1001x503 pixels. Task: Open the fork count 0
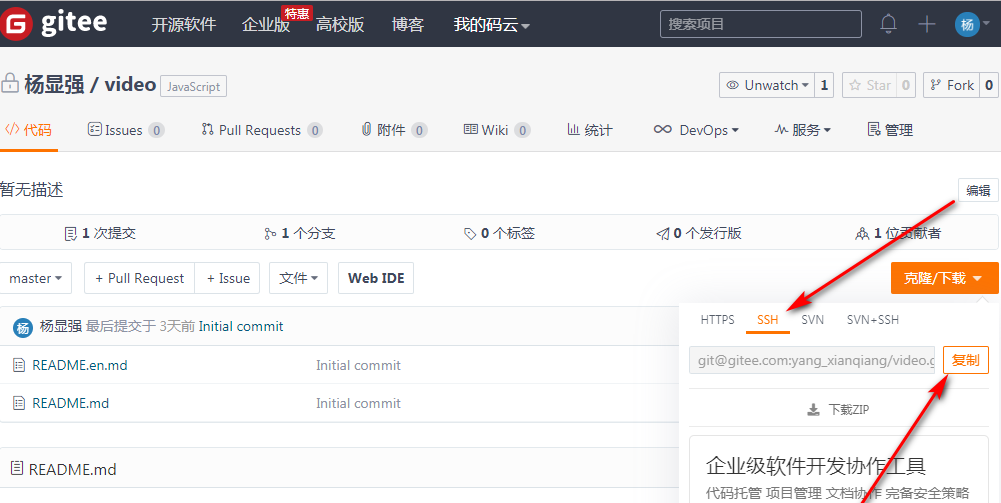pyautogui.click(x=989, y=85)
